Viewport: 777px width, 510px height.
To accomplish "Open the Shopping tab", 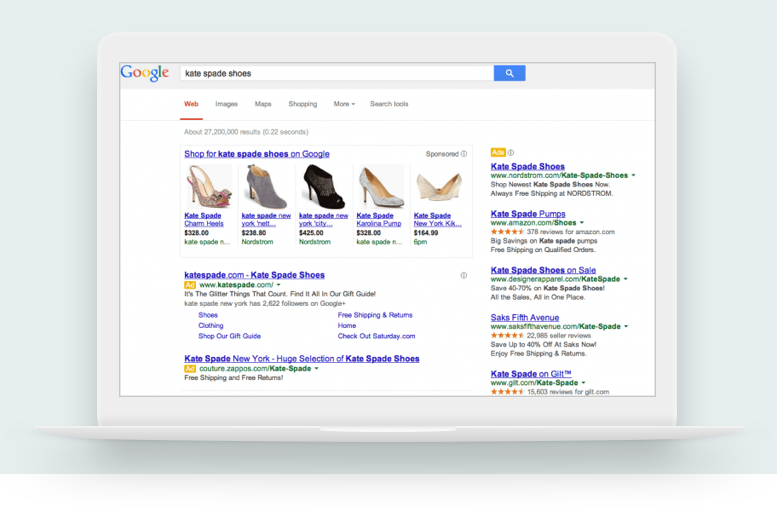I will tap(303, 104).
